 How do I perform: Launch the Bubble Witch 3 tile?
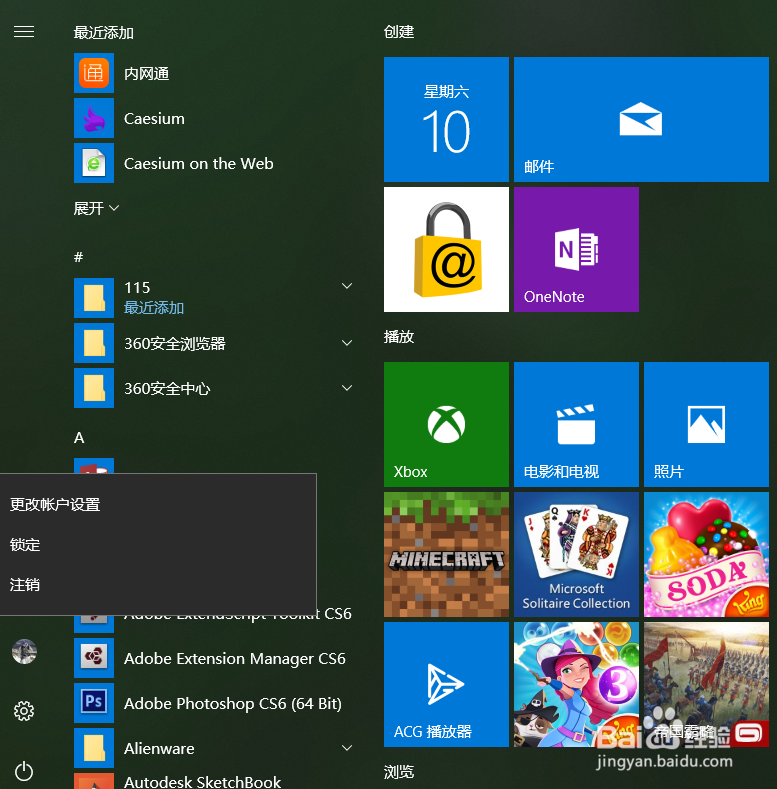pos(576,684)
